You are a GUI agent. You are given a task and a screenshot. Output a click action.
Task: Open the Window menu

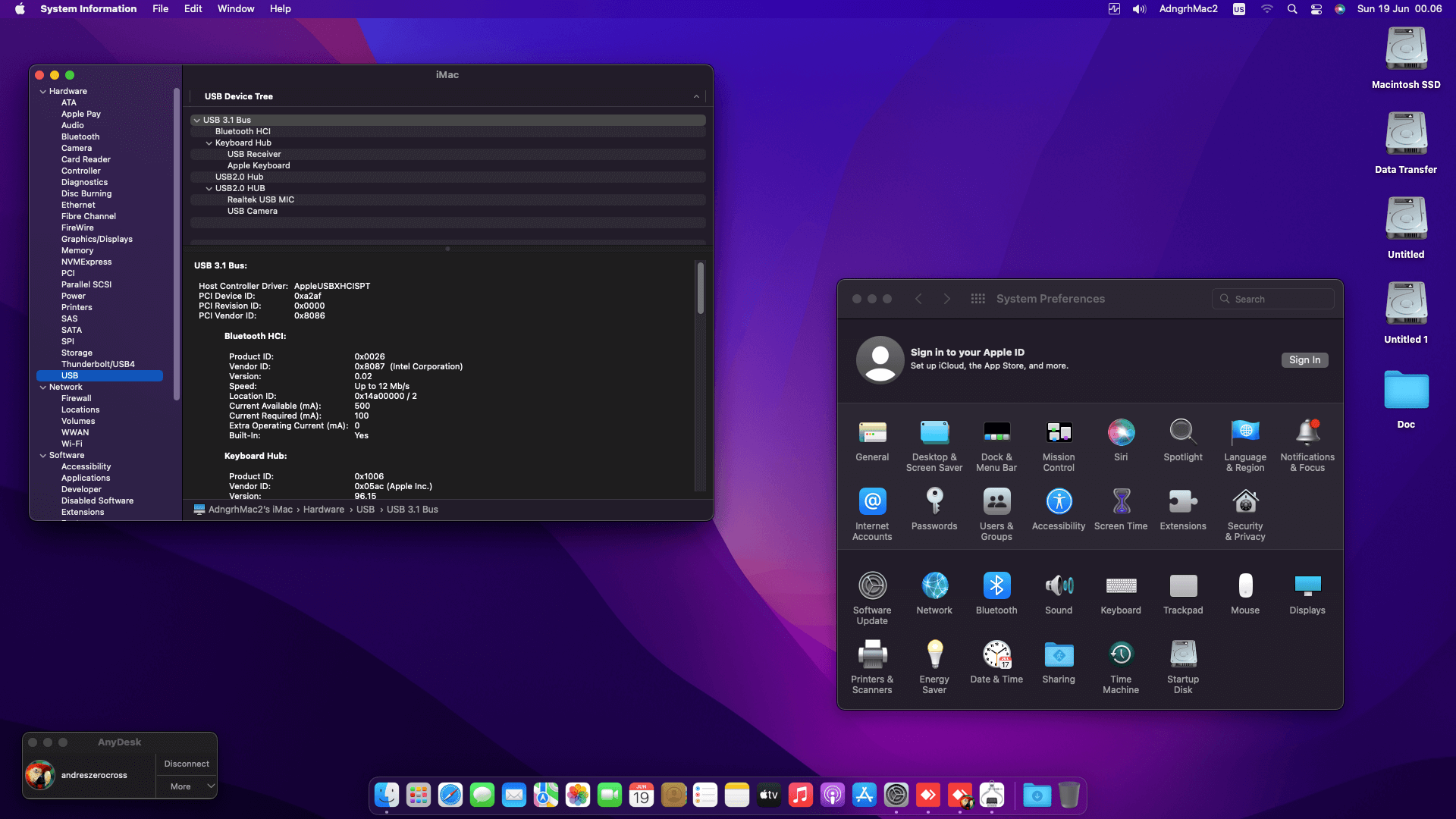point(236,9)
